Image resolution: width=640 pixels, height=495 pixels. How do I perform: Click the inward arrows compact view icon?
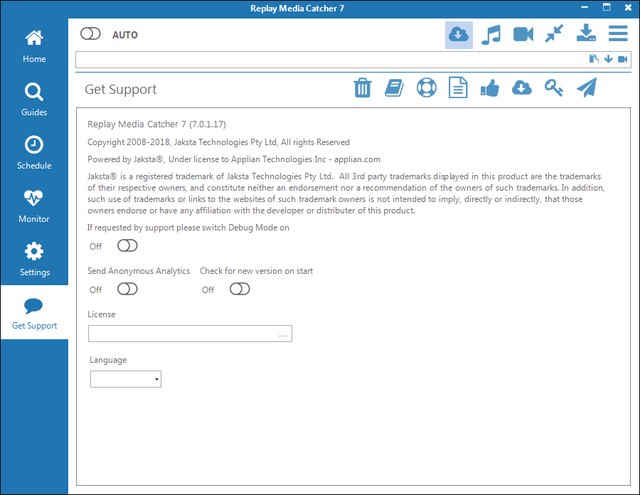click(x=554, y=34)
